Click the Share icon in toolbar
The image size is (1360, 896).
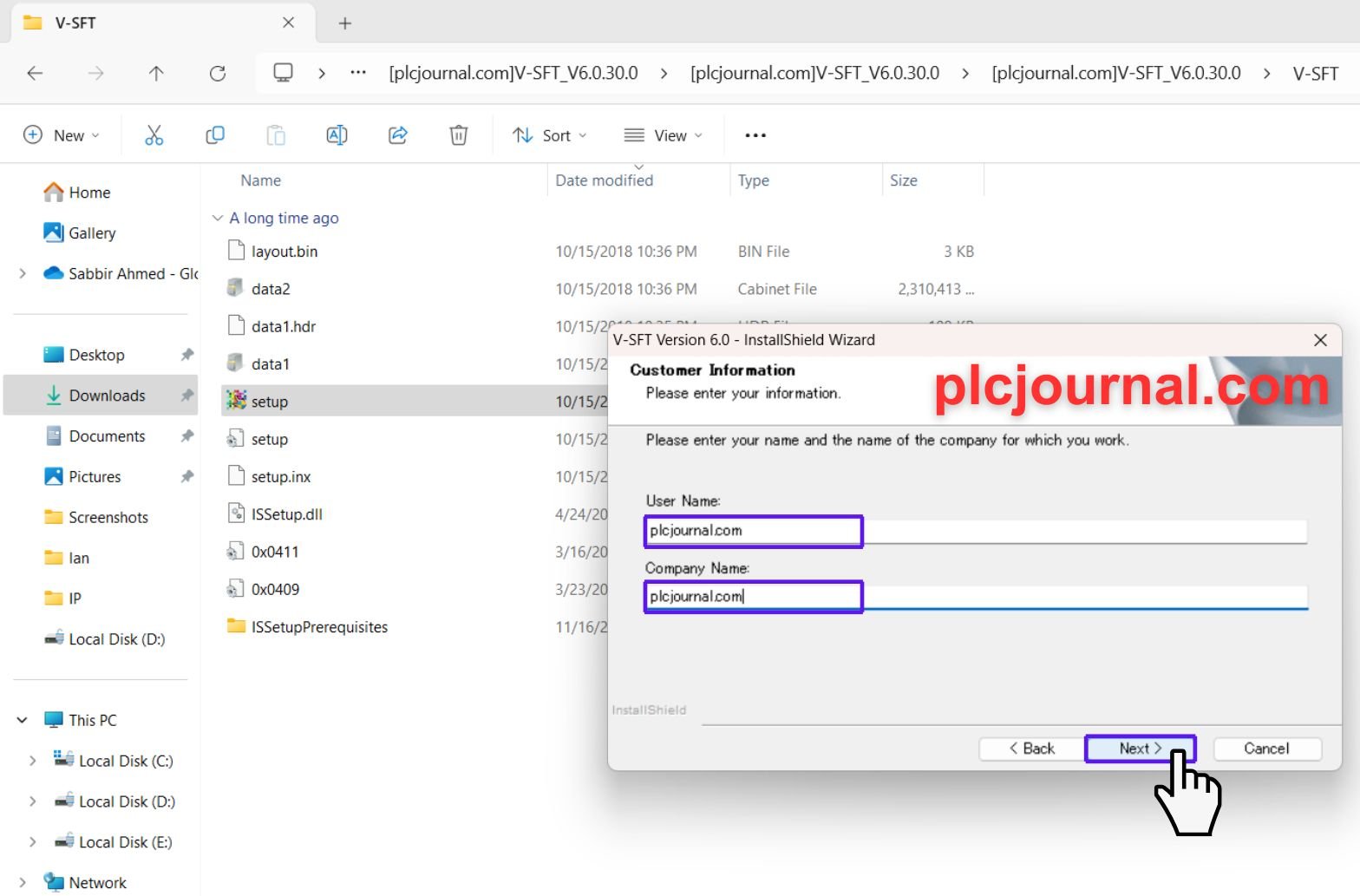coord(398,135)
